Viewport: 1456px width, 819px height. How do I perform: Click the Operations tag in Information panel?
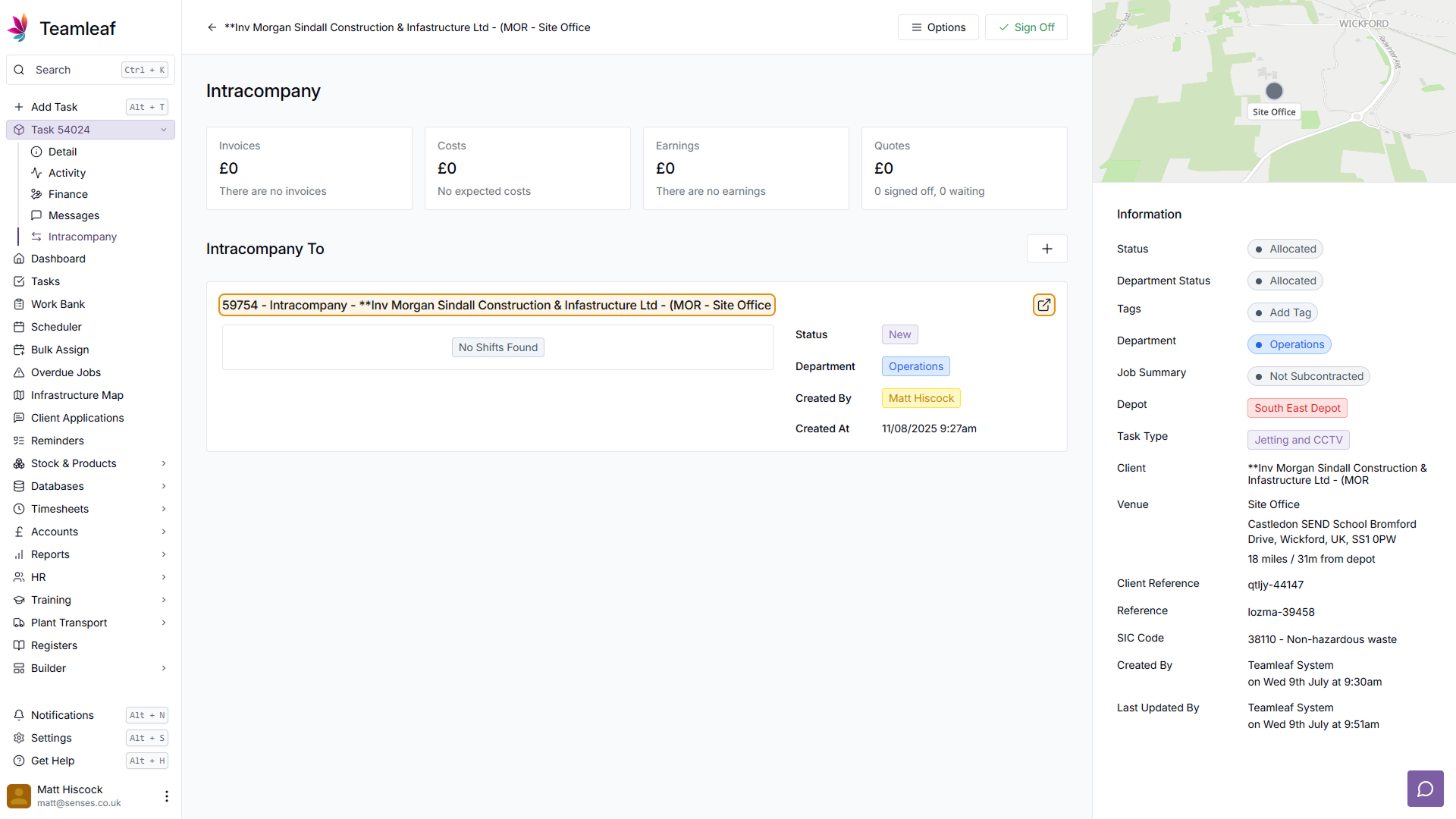click(1289, 344)
